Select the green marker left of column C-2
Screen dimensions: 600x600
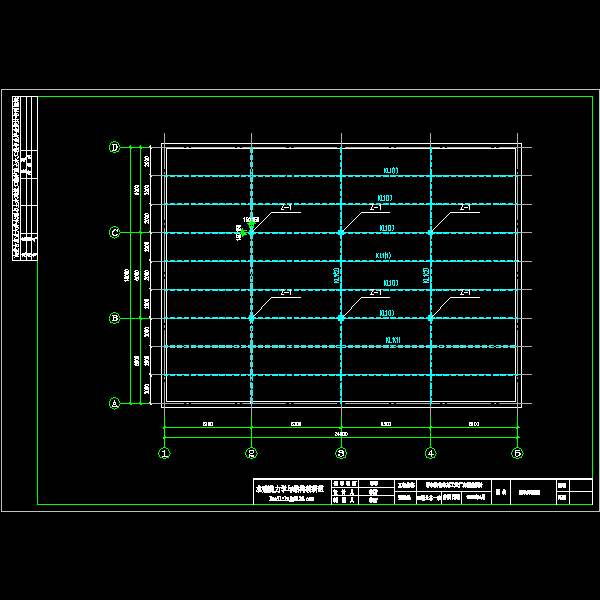[x=243, y=231]
